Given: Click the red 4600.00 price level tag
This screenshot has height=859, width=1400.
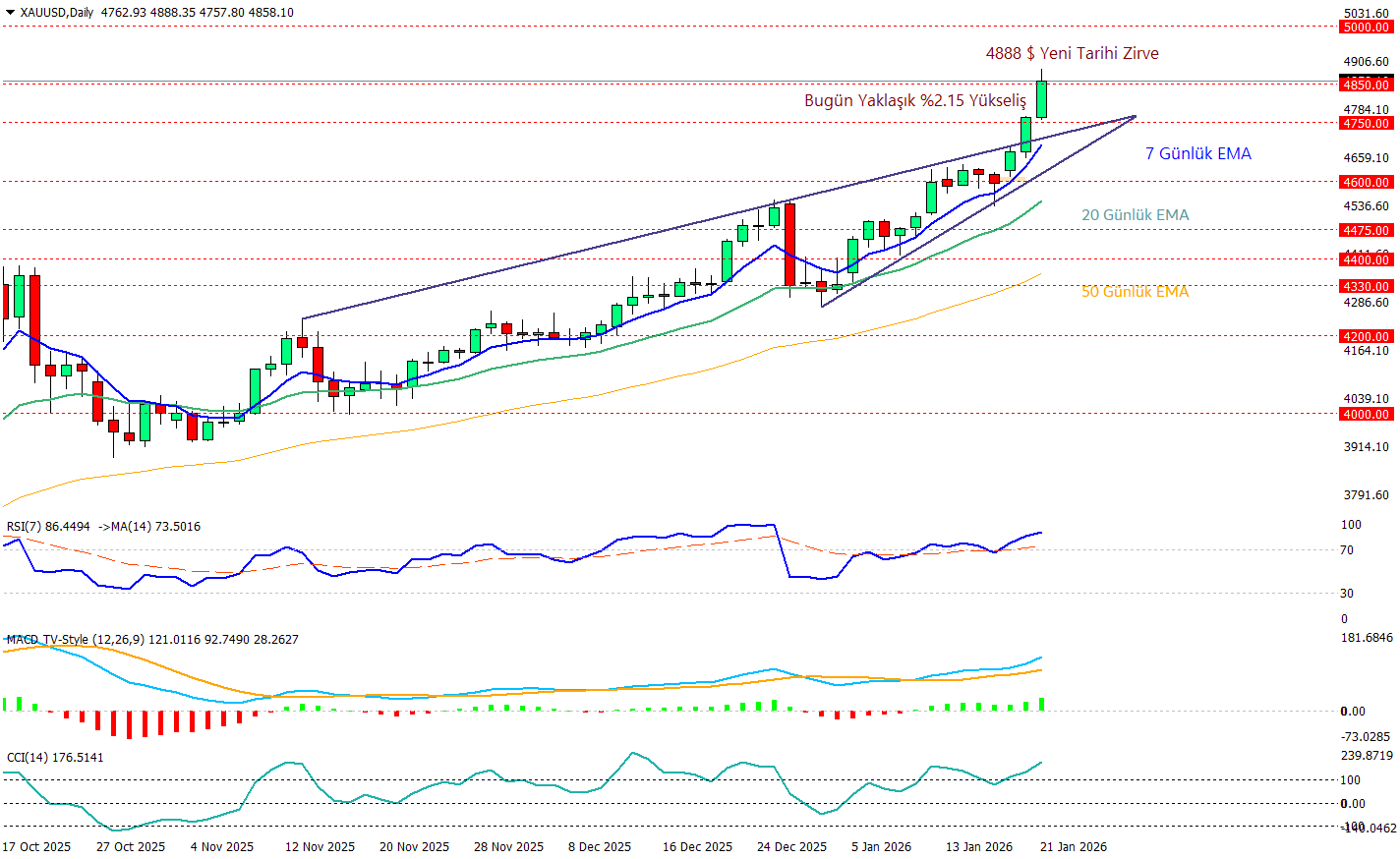Looking at the screenshot, I should 1367,182.
